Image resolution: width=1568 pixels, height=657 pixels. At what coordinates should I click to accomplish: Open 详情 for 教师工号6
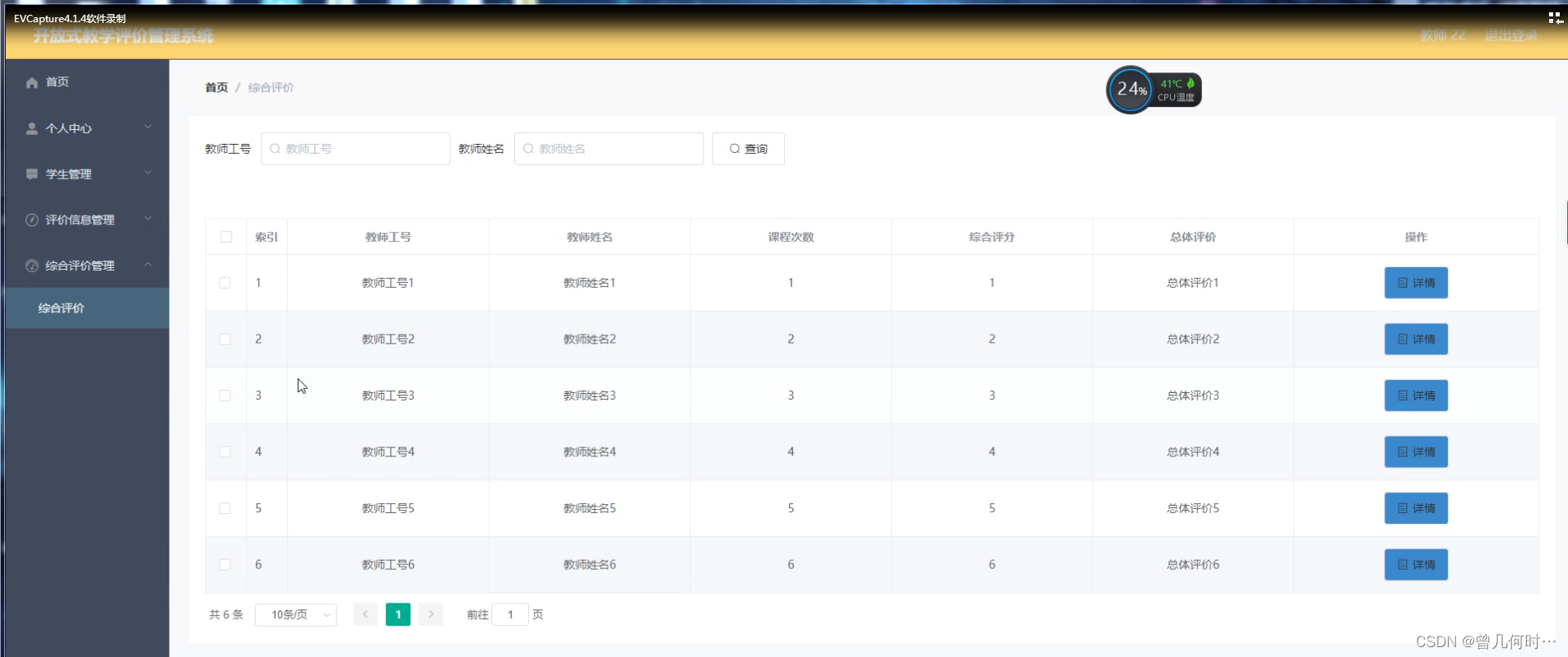[x=1416, y=564]
